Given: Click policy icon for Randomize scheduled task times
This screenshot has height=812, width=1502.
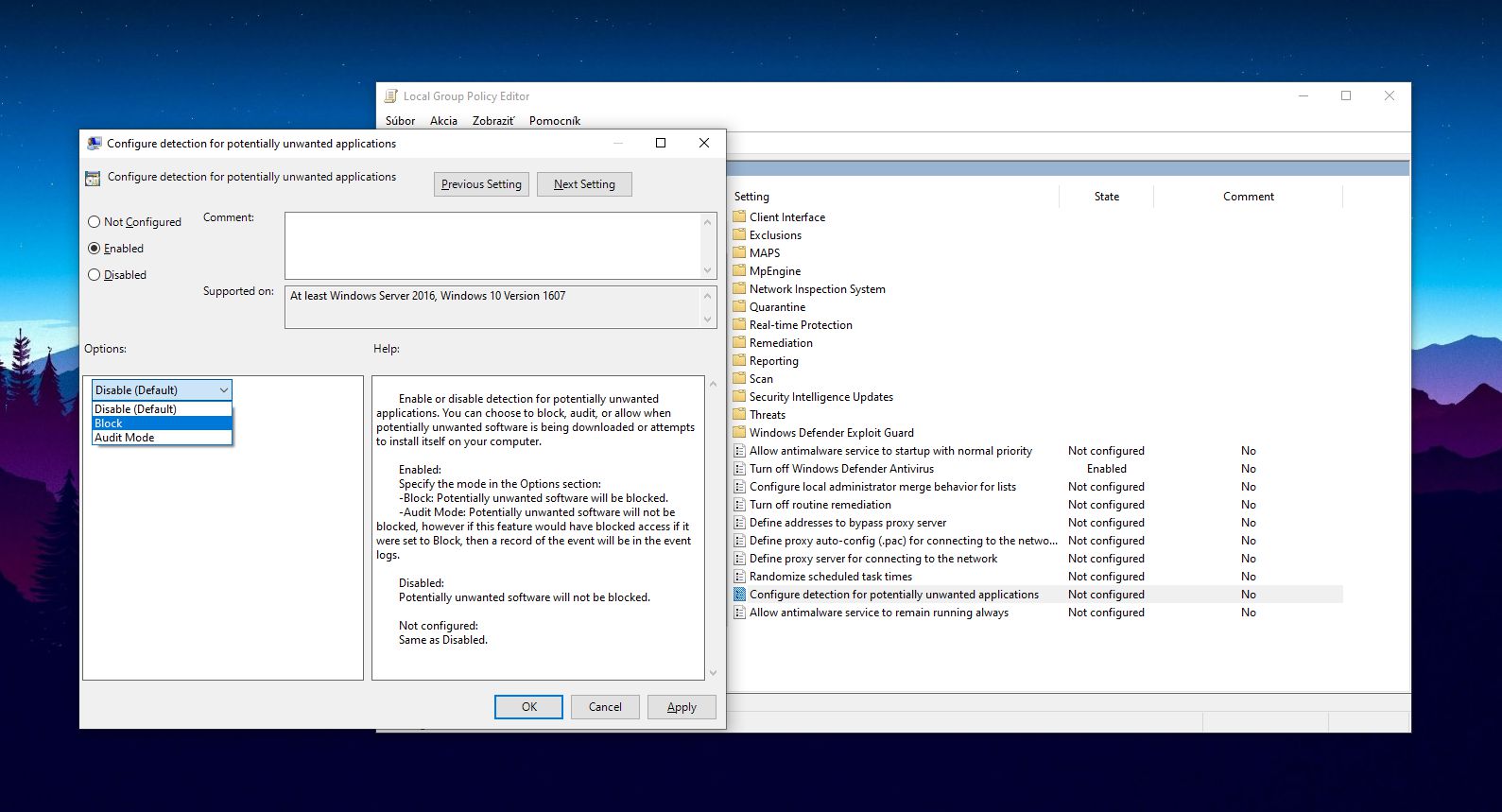Looking at the screenshot, I should (739, 577).
